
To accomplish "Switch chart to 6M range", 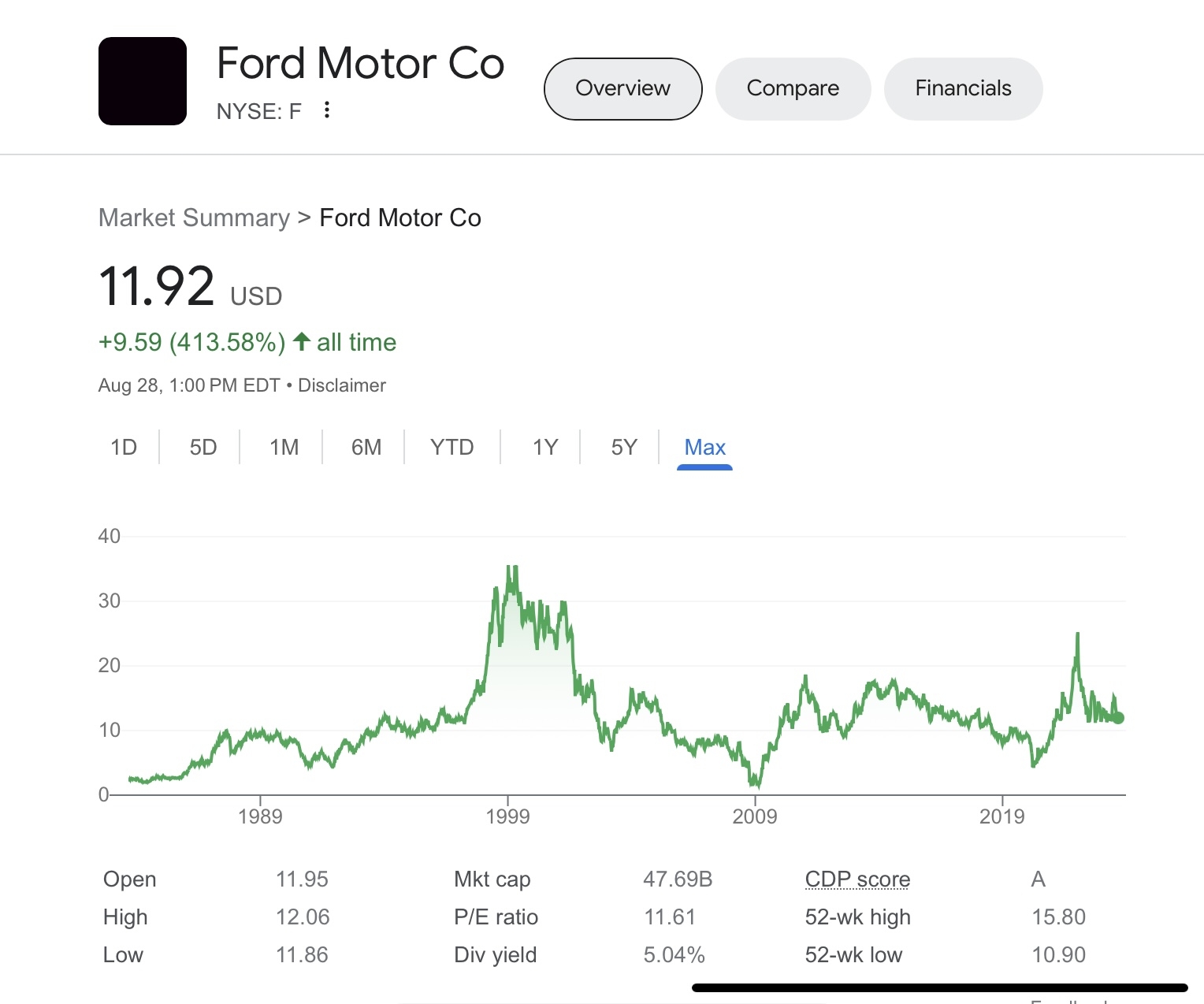I will (x=366, y=448).
